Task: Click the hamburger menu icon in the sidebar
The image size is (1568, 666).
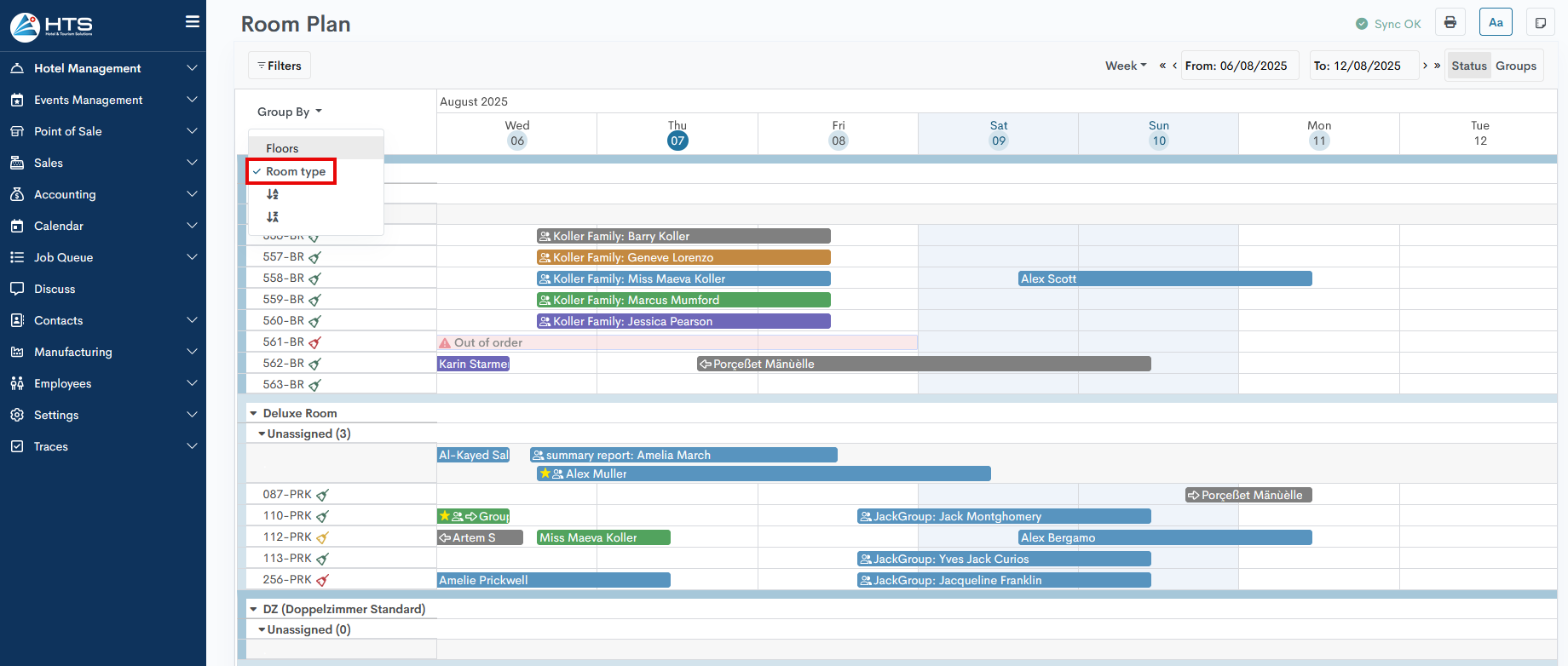Action: pos(193,22)
